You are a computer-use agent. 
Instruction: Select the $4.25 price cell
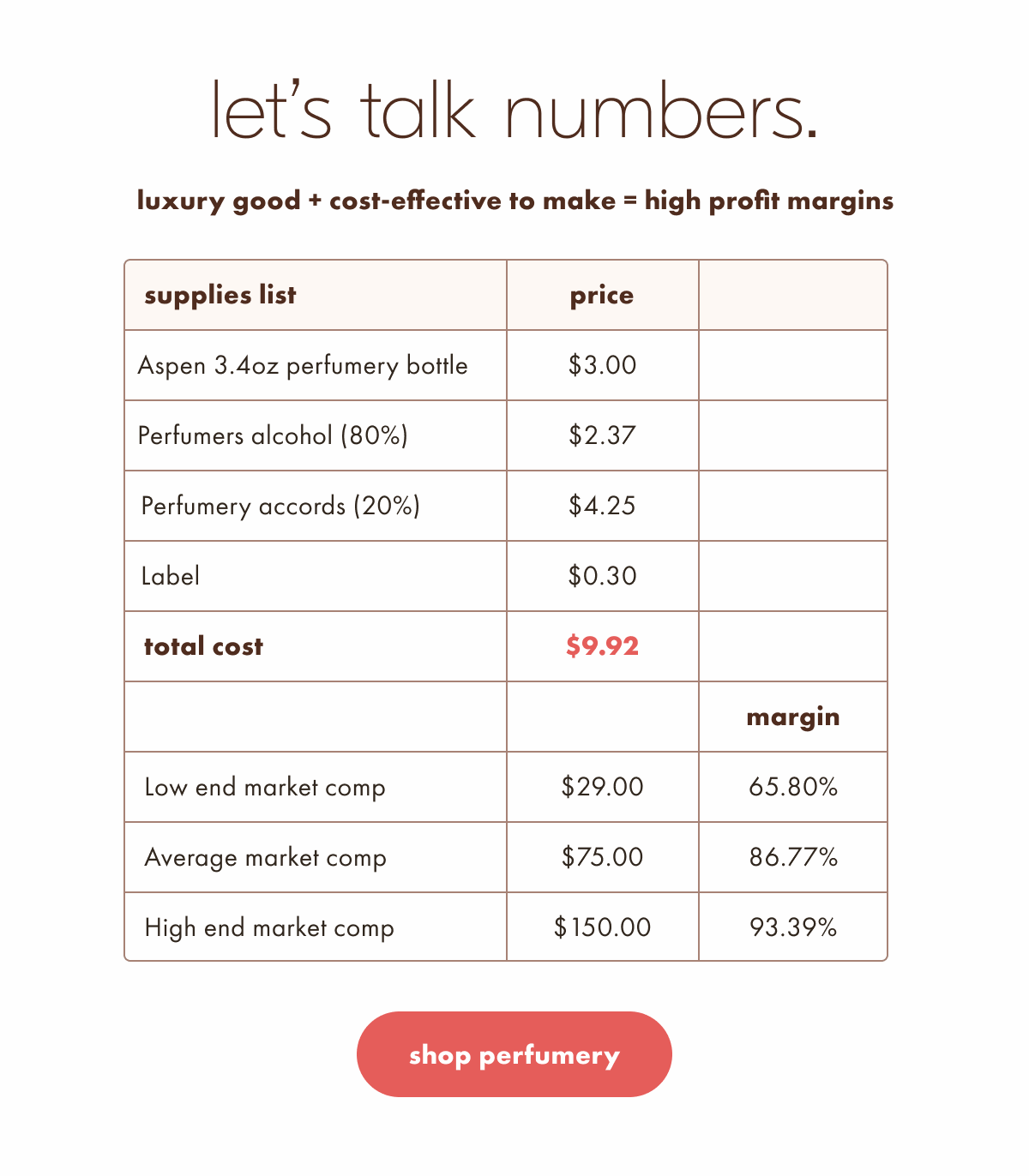(602, 506)
